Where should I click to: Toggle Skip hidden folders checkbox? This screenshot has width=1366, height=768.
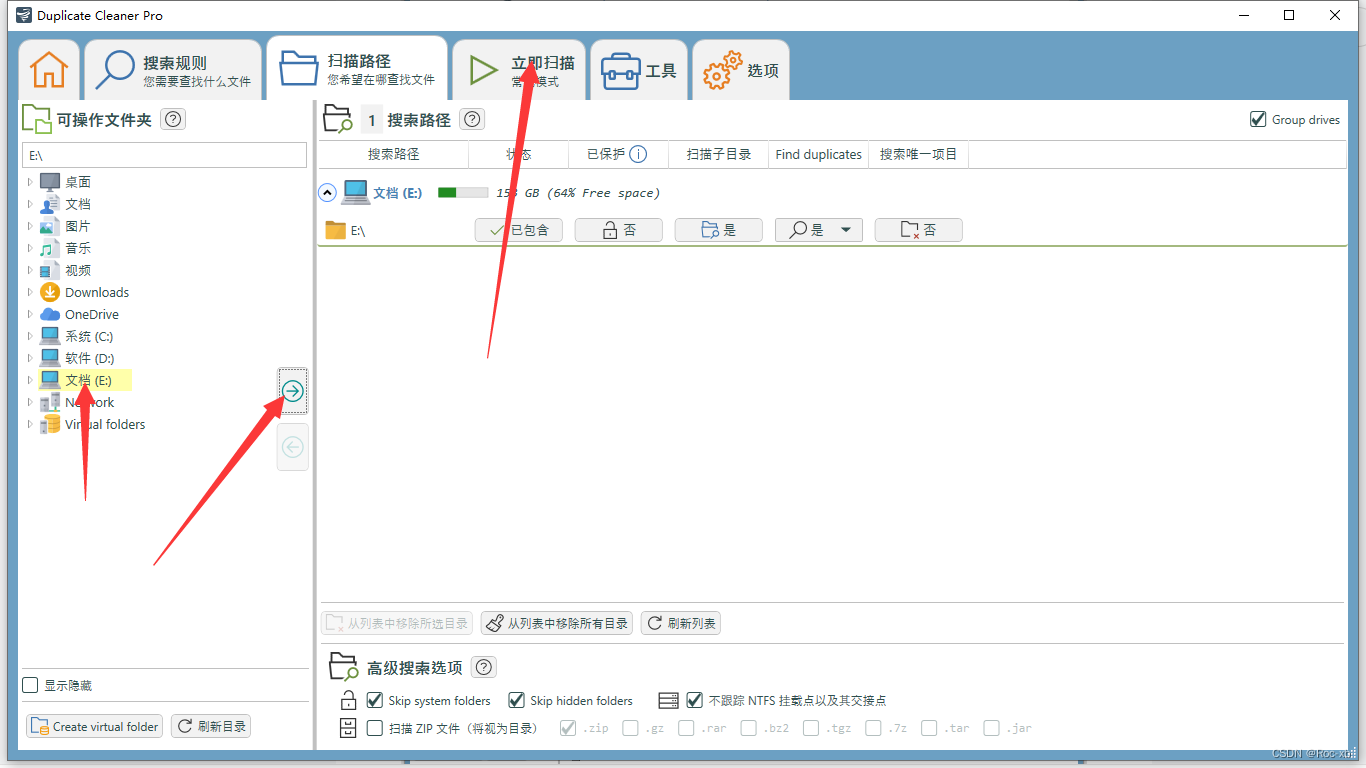[517, 700]
